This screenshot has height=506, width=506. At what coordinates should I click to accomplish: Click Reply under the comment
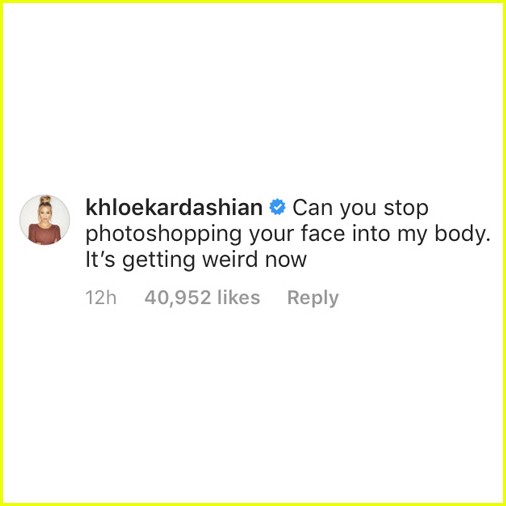pos(313,298)
